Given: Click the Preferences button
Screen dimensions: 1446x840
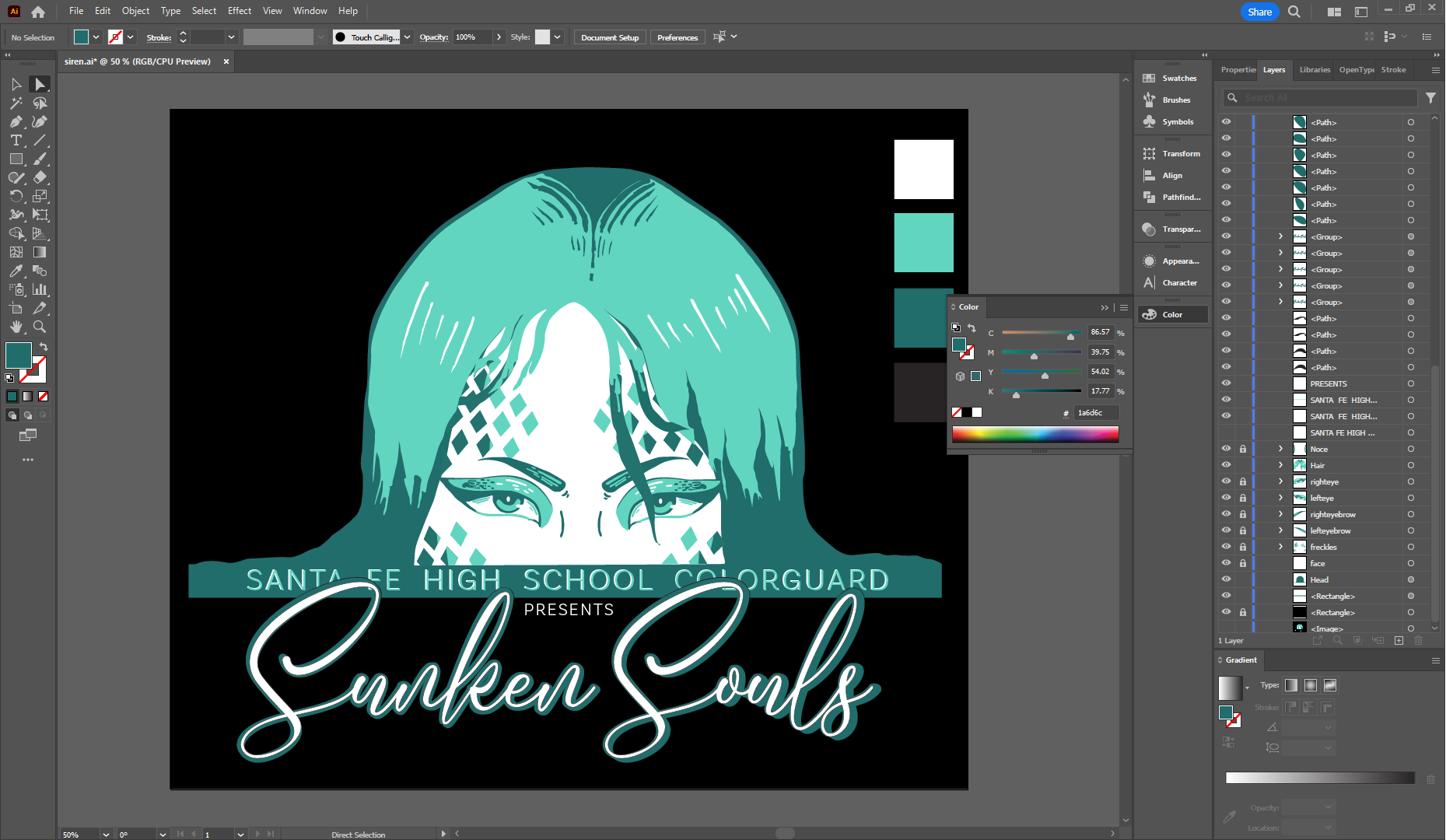Looking at the screenshot, I should click(x=677, y=37).
